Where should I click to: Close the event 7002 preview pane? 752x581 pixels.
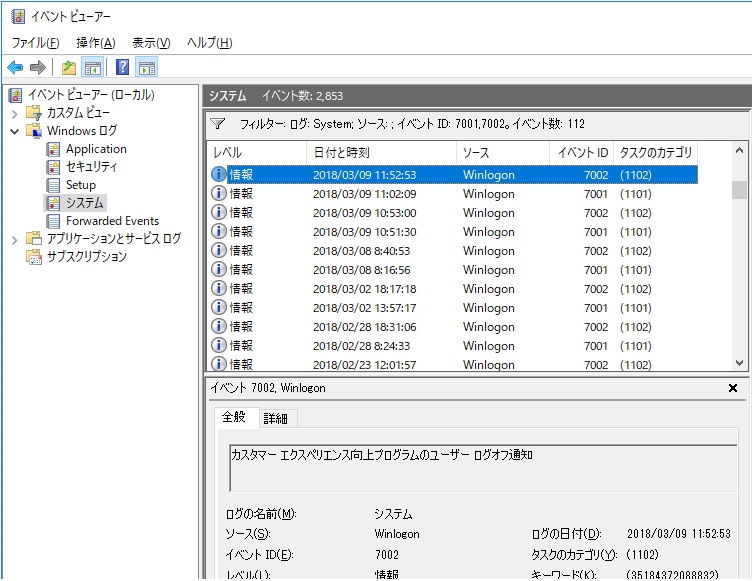coord(733,388)
